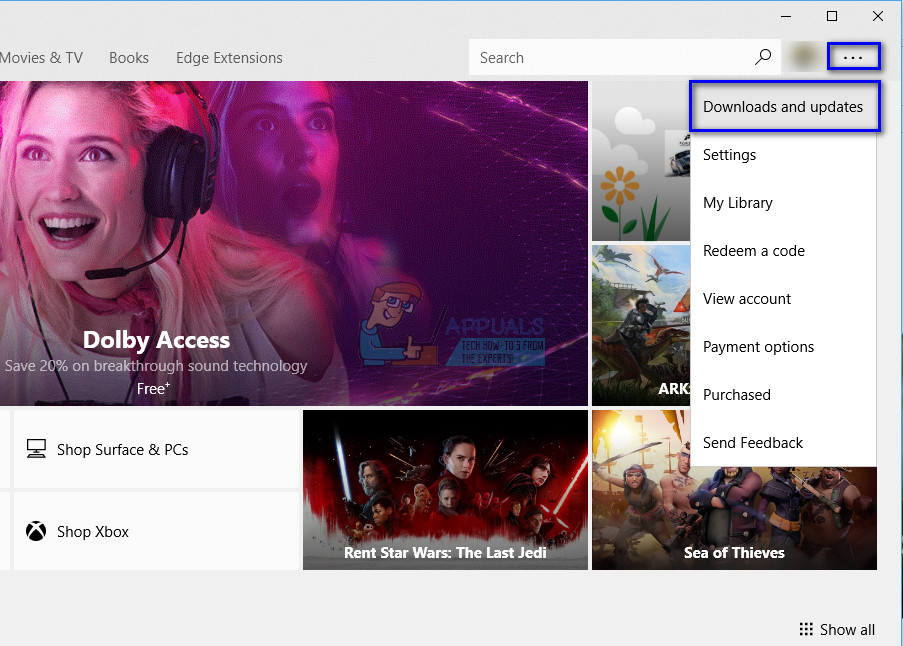Choose My Library in the menu
The height and width of the screenshot is (646, 903).
coord(783,203)
